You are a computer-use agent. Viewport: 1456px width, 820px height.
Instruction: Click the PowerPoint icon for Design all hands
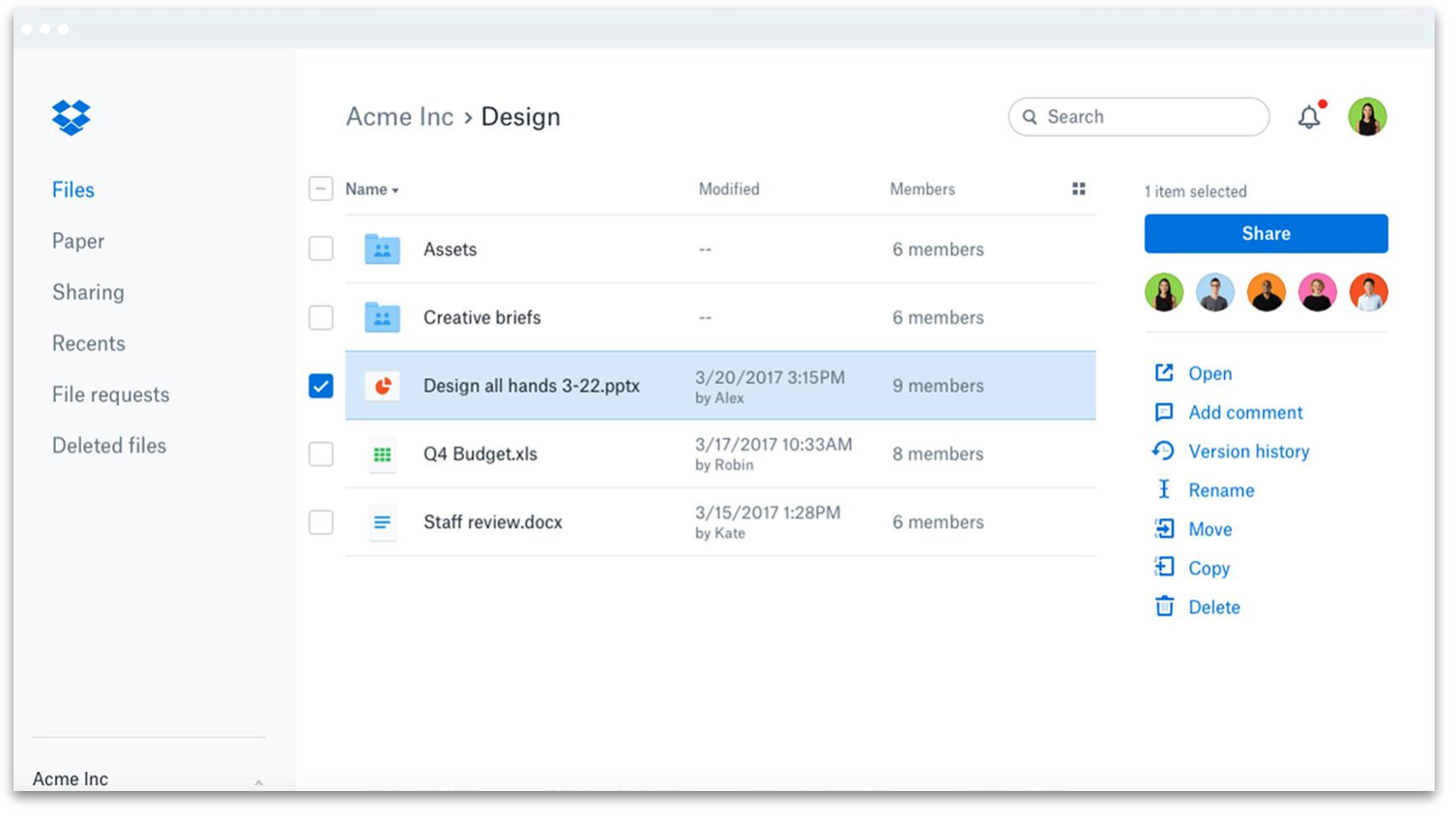tap(383, 385)
